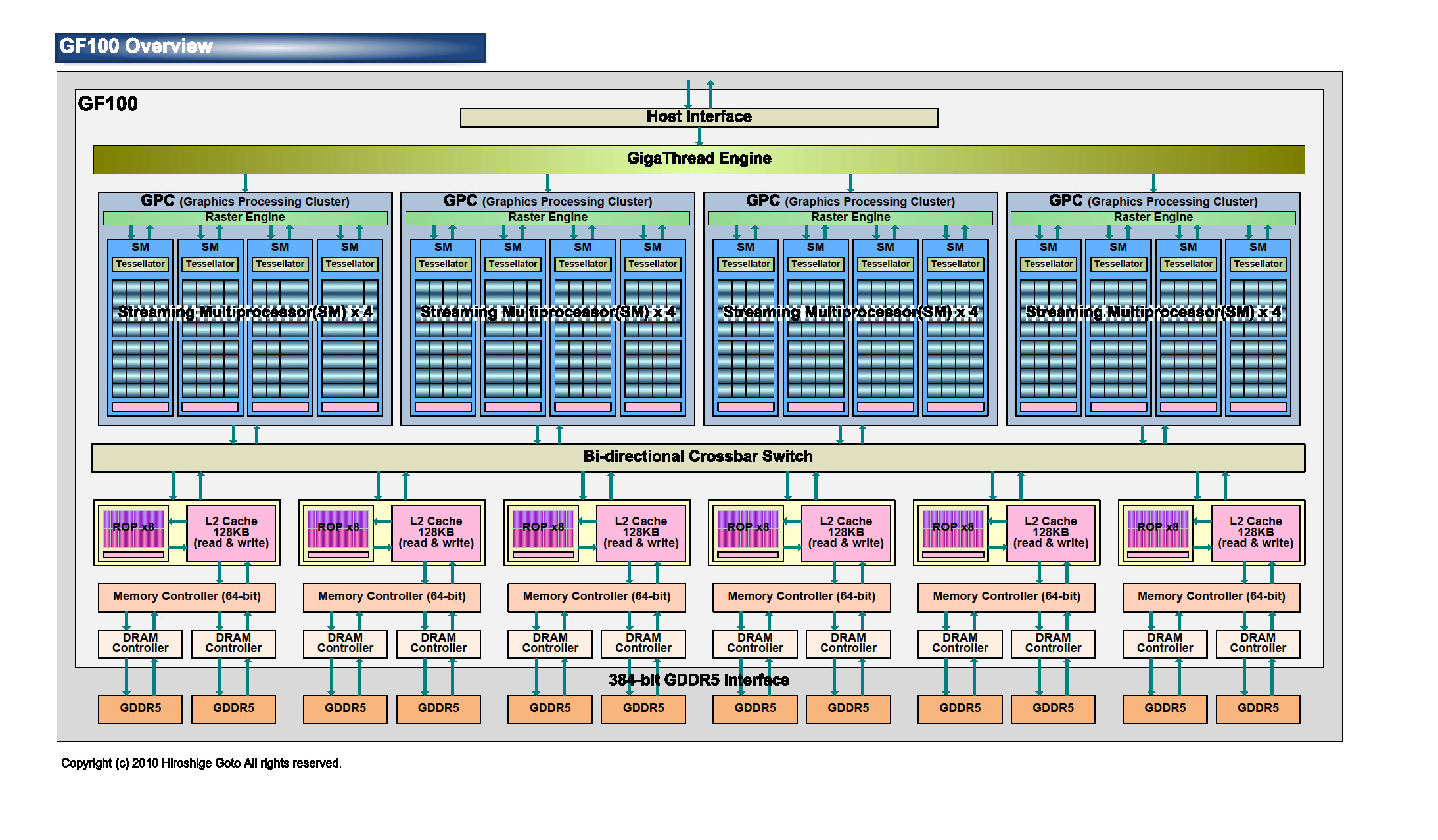The width and height of the screenshot is (1438, 840).
Task: Click the GigaThread Engine bar
Action: click(699, 159)
